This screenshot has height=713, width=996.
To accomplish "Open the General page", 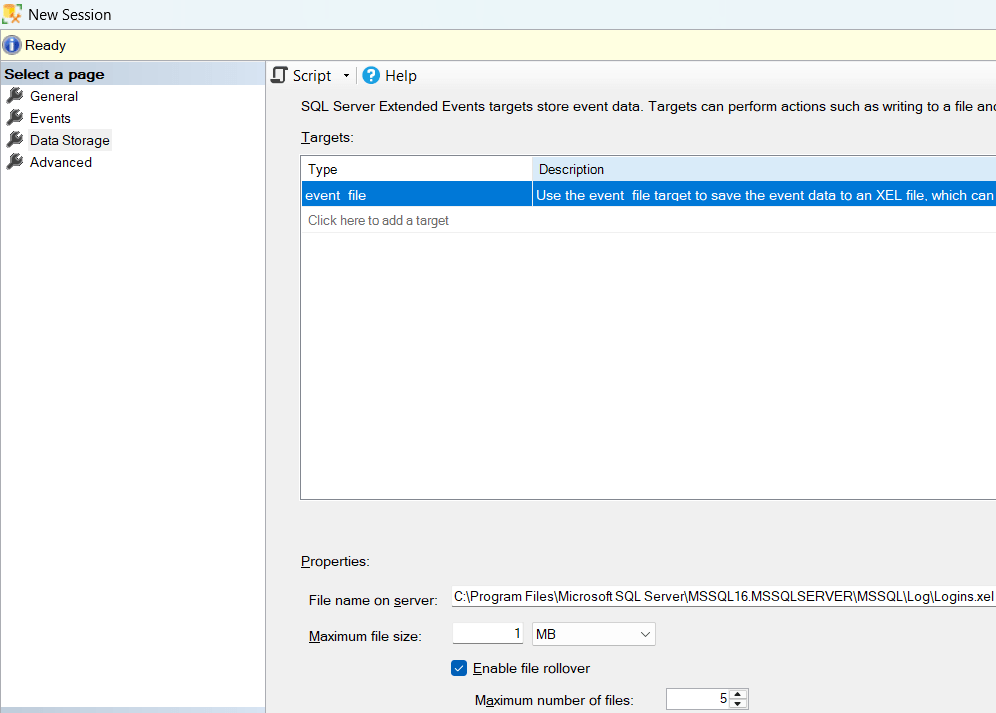I will 54,96.
